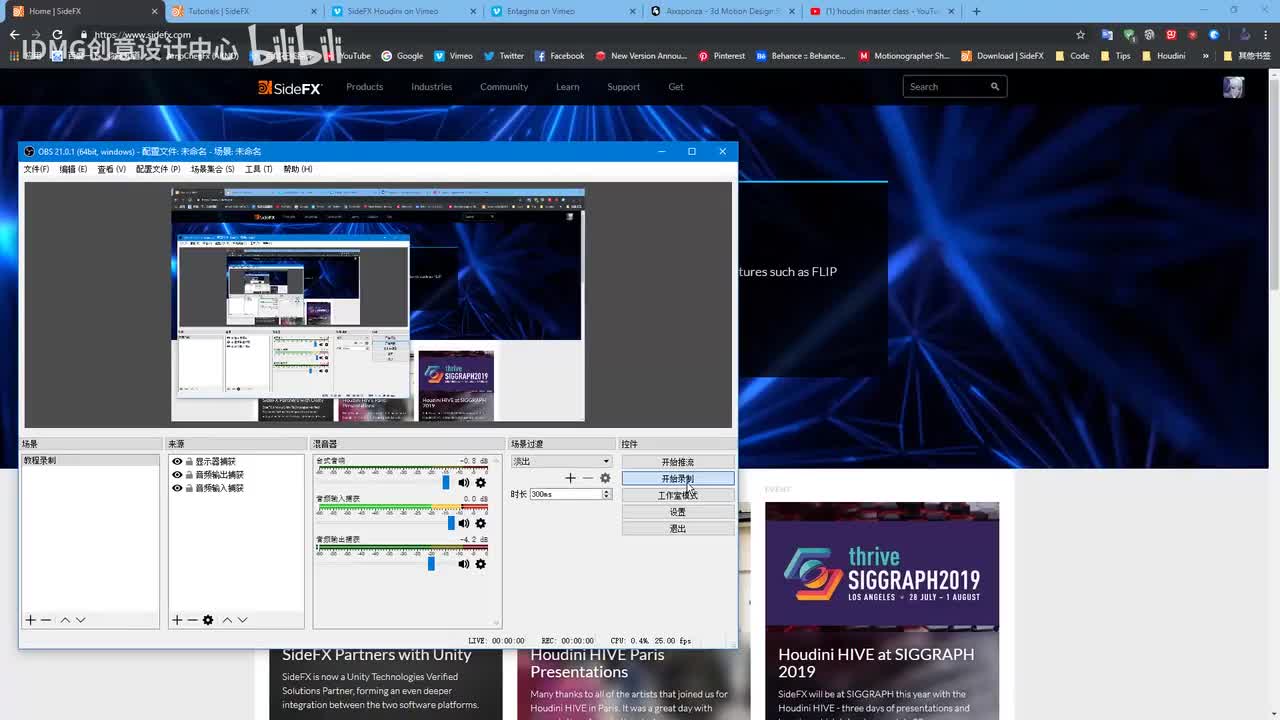Click 开始推流 button in OBS controls

(678, 462)
